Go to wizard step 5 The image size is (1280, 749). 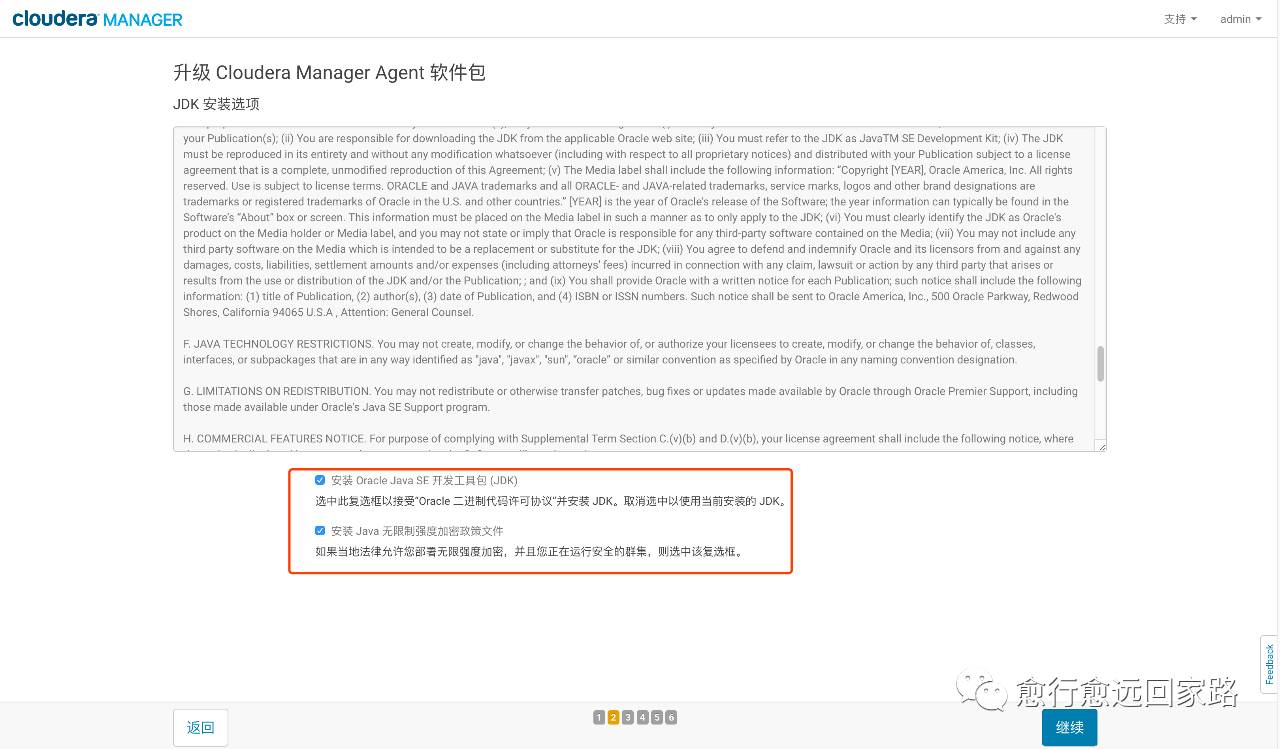pos(657,717)
